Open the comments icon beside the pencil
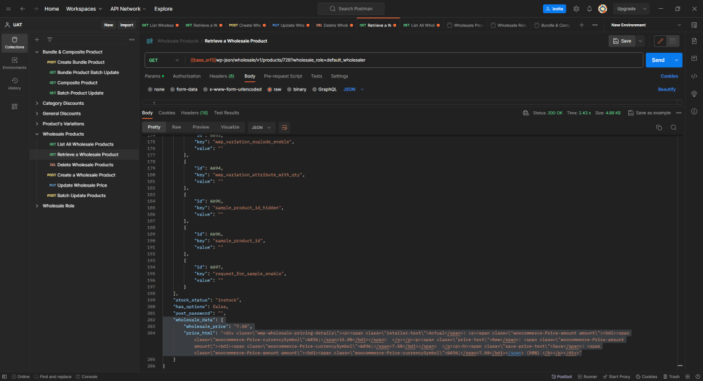 coord(673,41)
